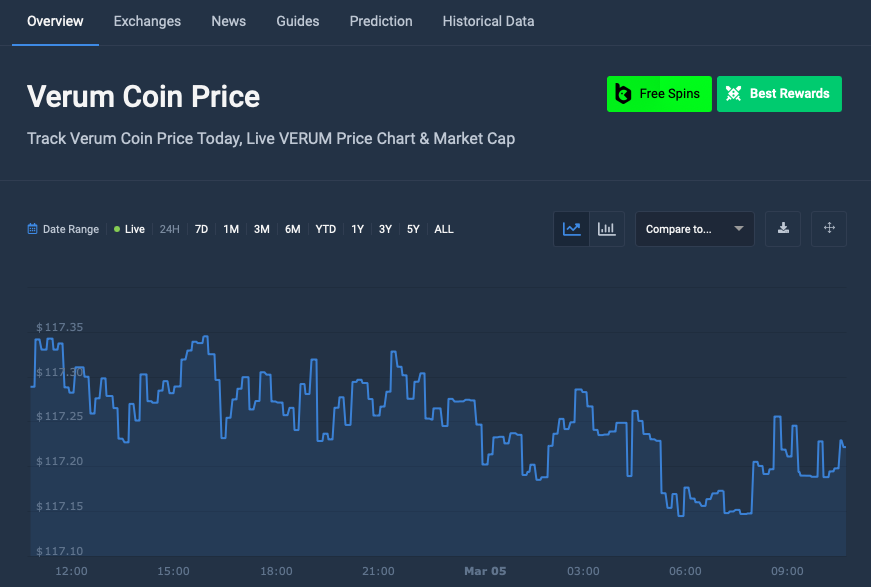Select the ALL timeframe
The image size is (871, 587).
pyautogui.click(x=443, y=229)
